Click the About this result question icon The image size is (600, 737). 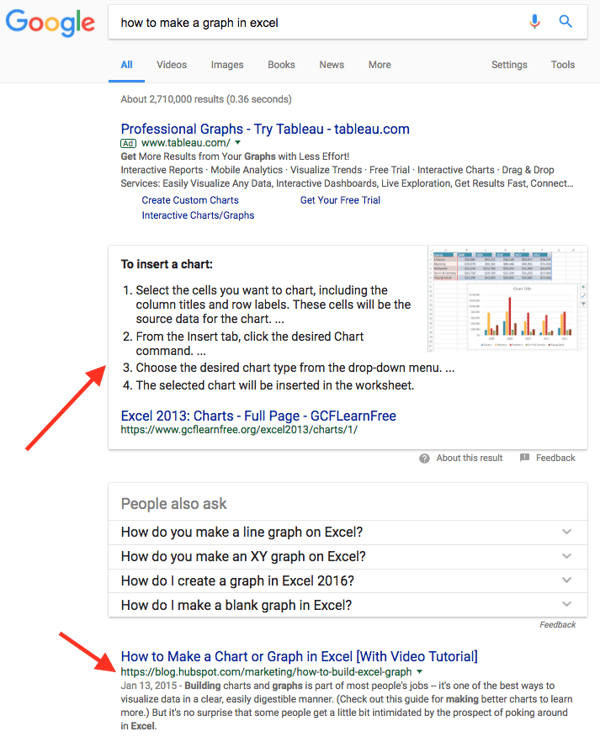tap(425, 458)
